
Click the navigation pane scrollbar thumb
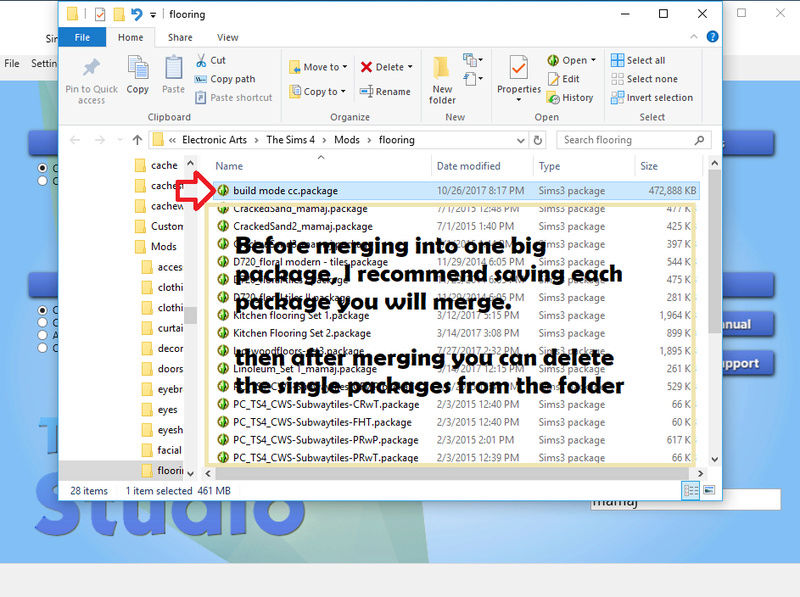tap(190, 315)
